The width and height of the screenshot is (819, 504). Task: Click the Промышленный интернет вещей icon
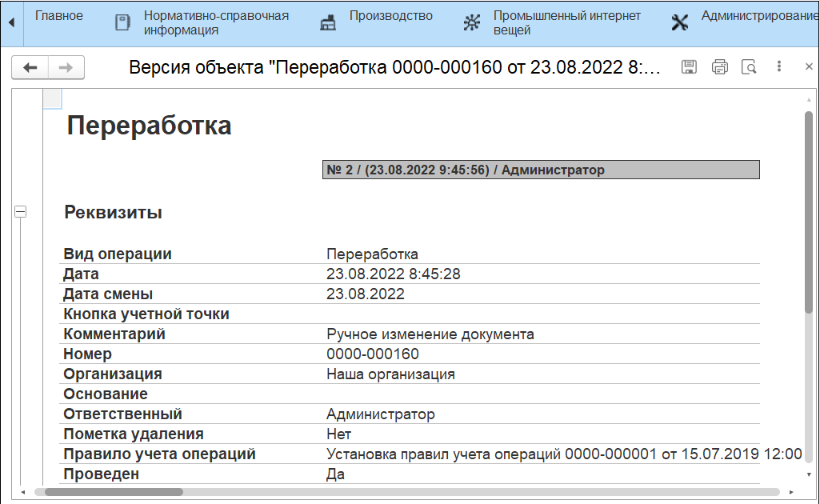471,23
